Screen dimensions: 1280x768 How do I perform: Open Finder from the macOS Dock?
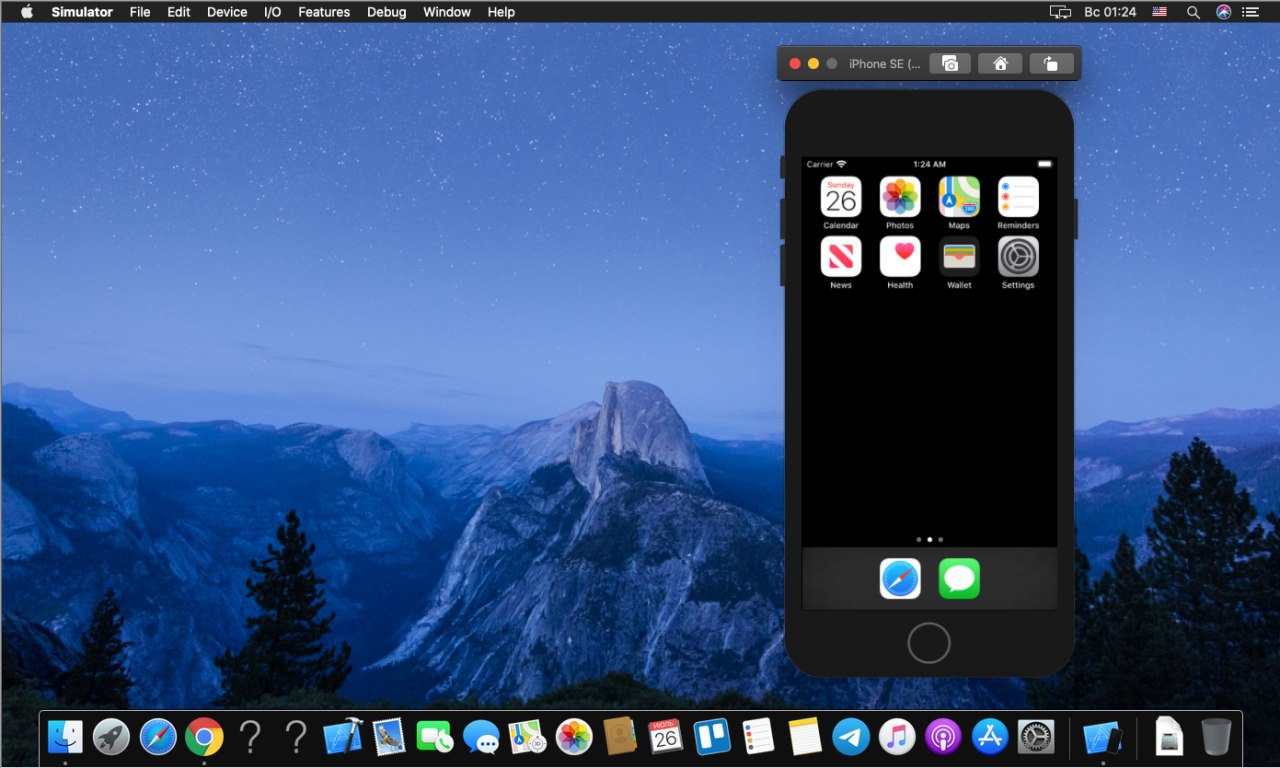[x=65, y=738]
